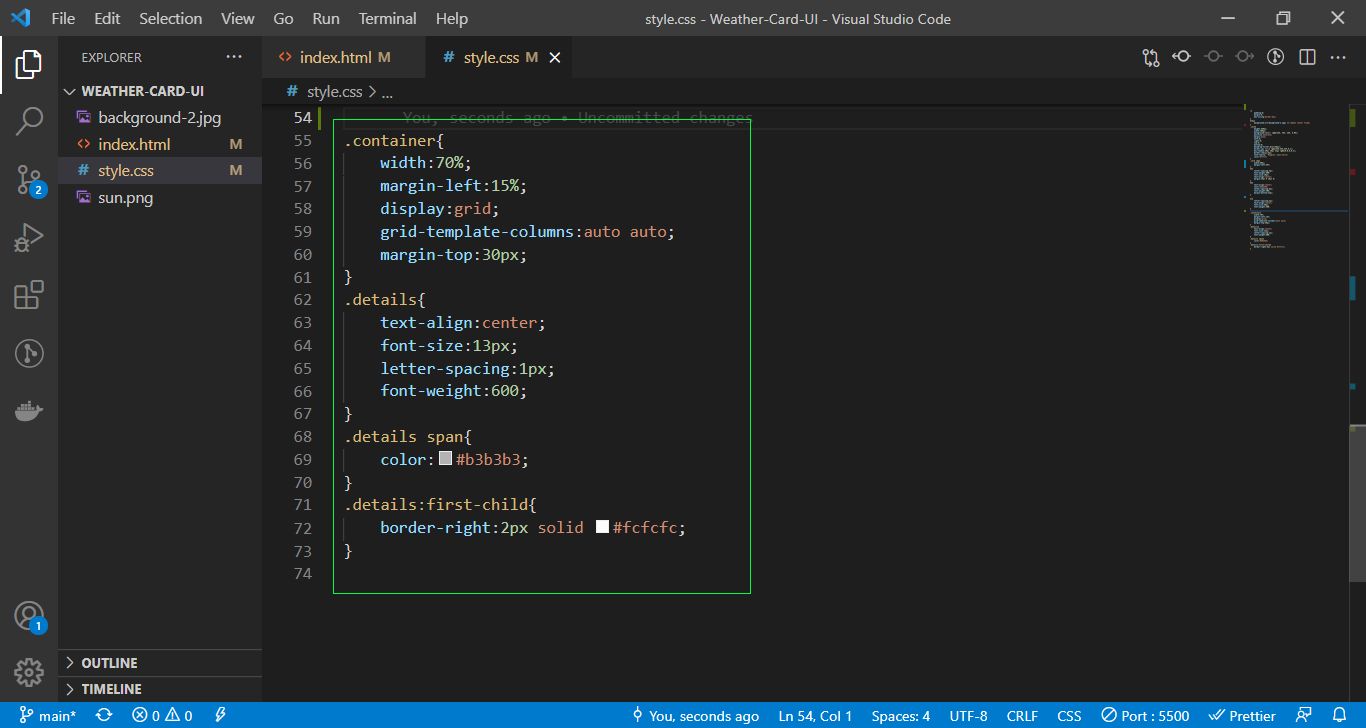Toggle GitLens file annotations icon
The width and height of the screenshot is (1366, 728).
(1275, 57)
